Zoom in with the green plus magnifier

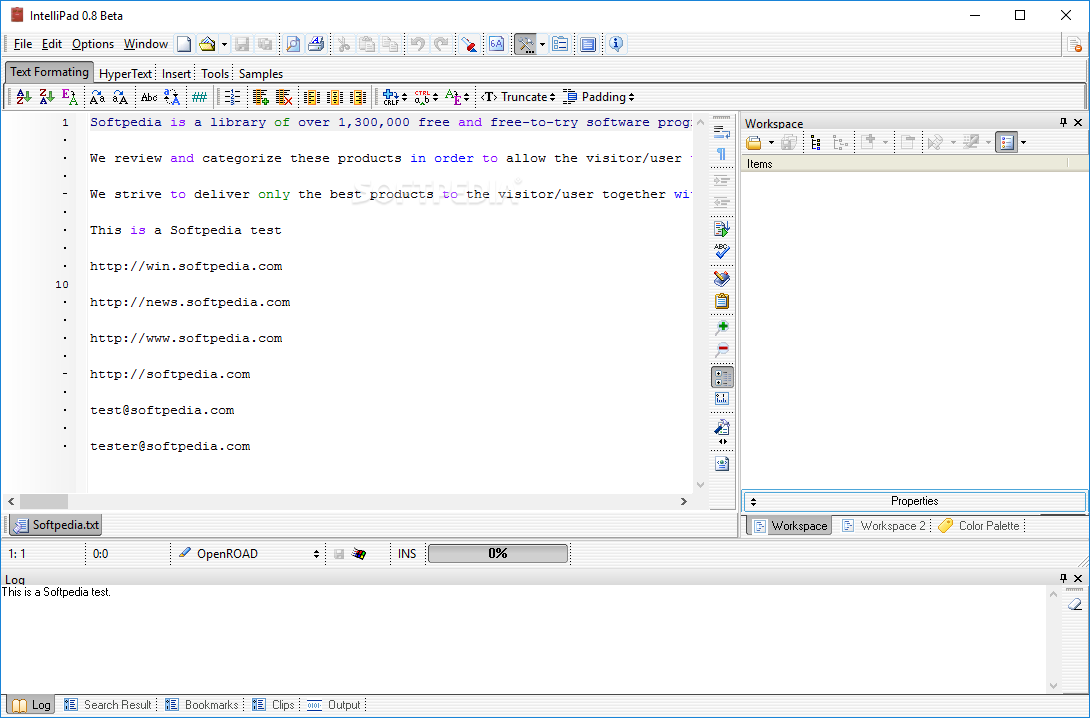722,327
